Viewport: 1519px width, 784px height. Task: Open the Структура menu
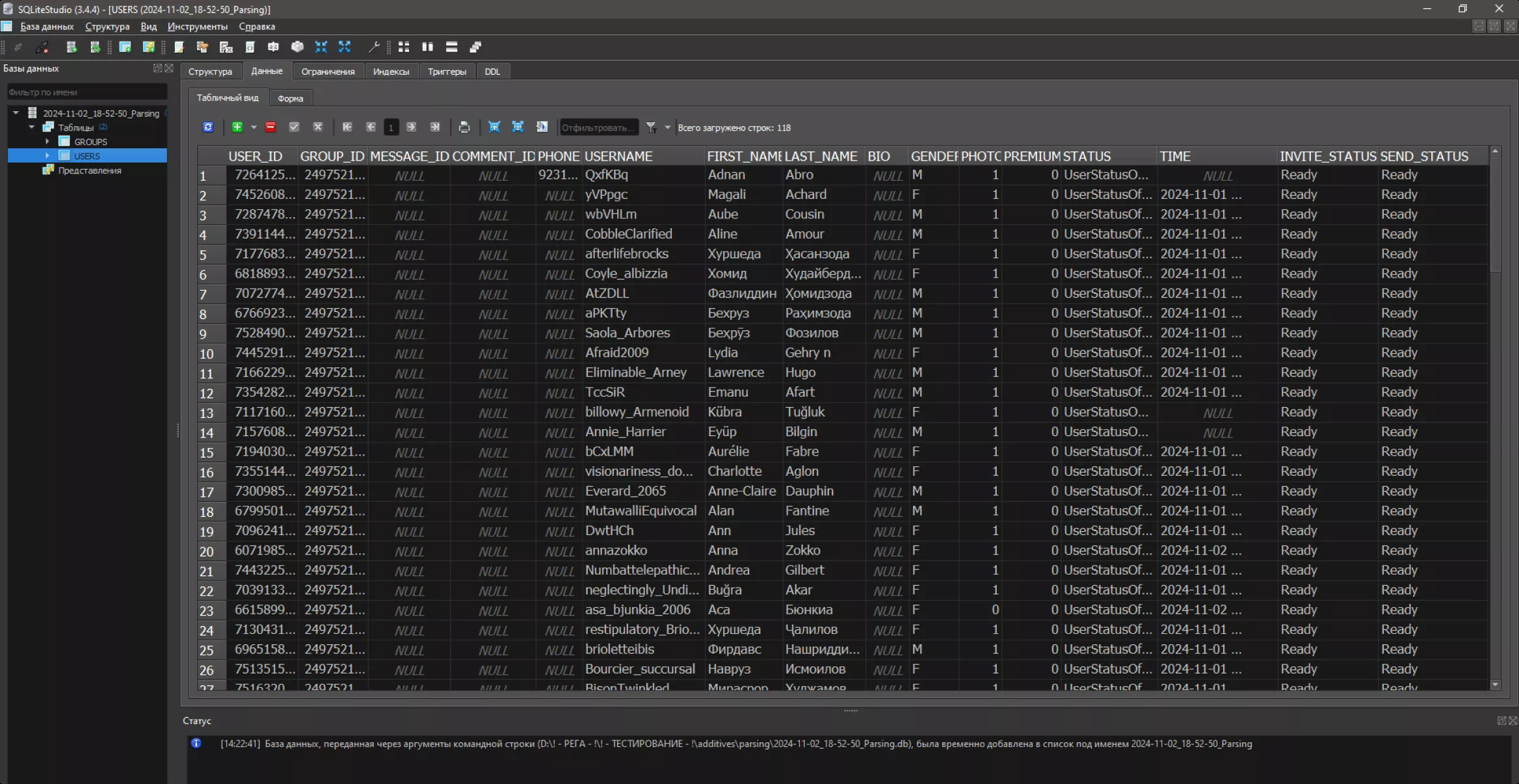coord(107,27)
